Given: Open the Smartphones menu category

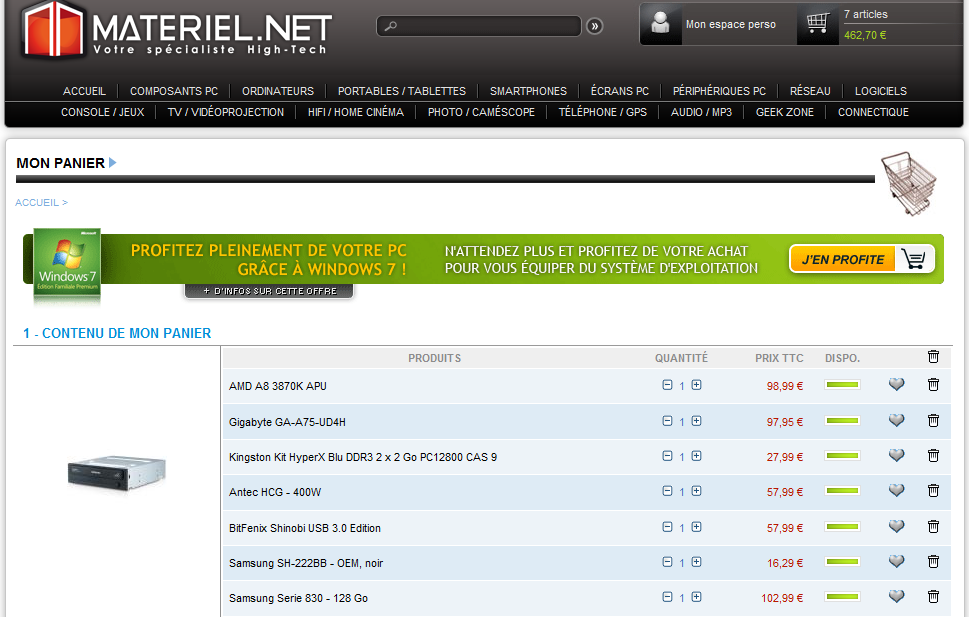Looking at the screenshot, I should [x=528, y=91].
